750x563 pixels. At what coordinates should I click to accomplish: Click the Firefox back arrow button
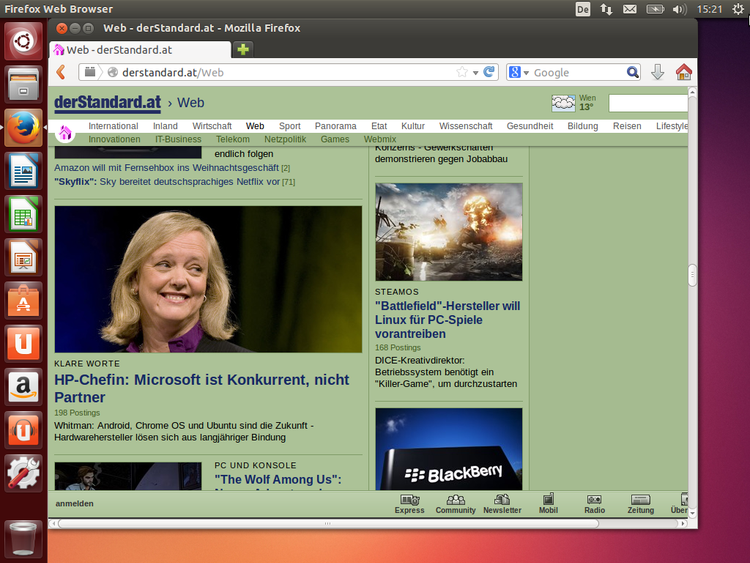61,72
